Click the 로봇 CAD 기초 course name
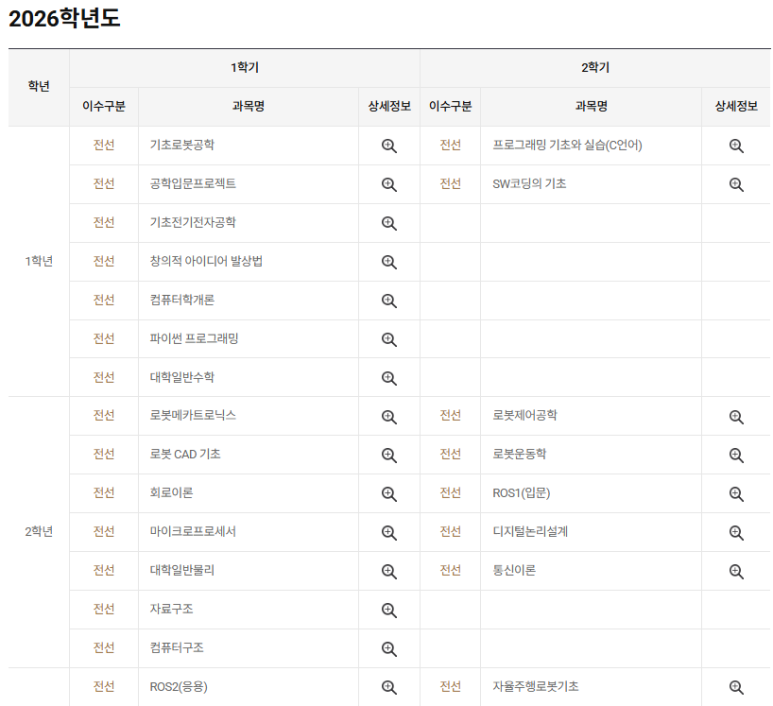This screenshot has height=706, width=773. (x=185, y=454)
